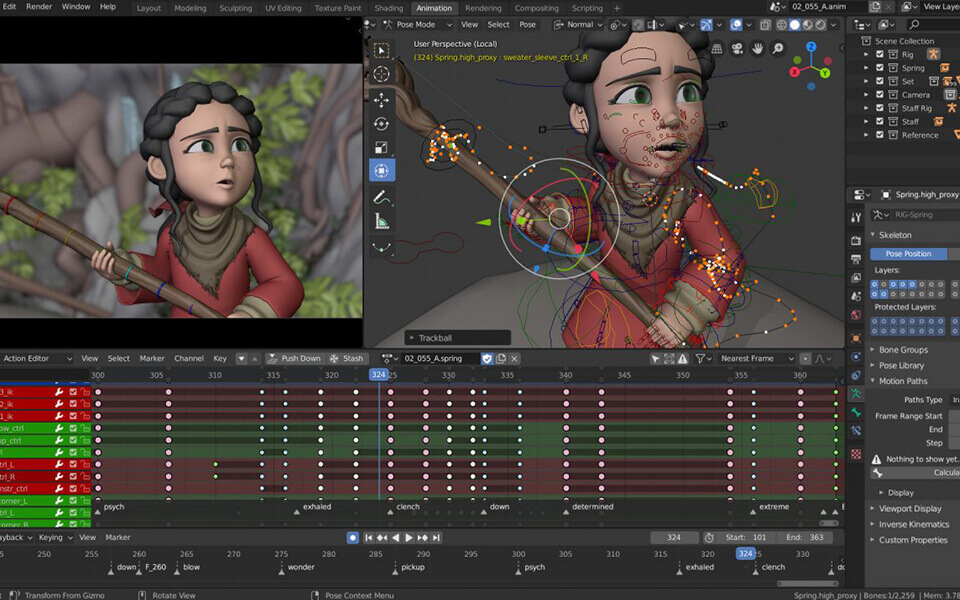Open the Nearest Frame snapping dropdown

758,359
